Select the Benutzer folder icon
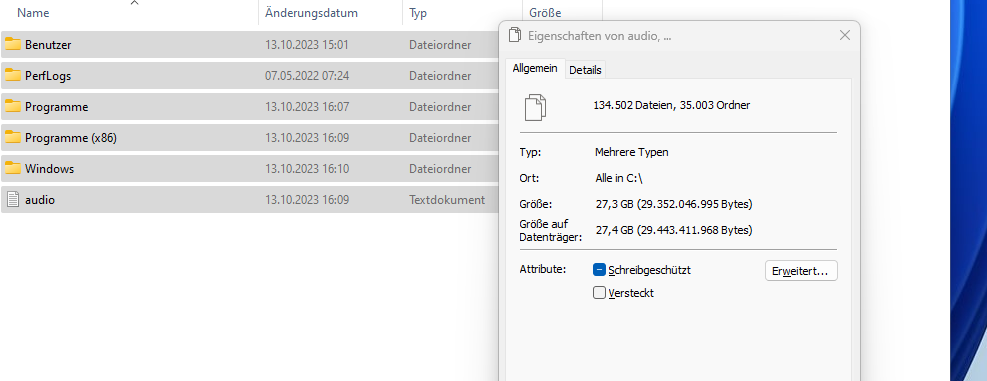The height and width of the screenshot is (381, 987). (13, 44)
